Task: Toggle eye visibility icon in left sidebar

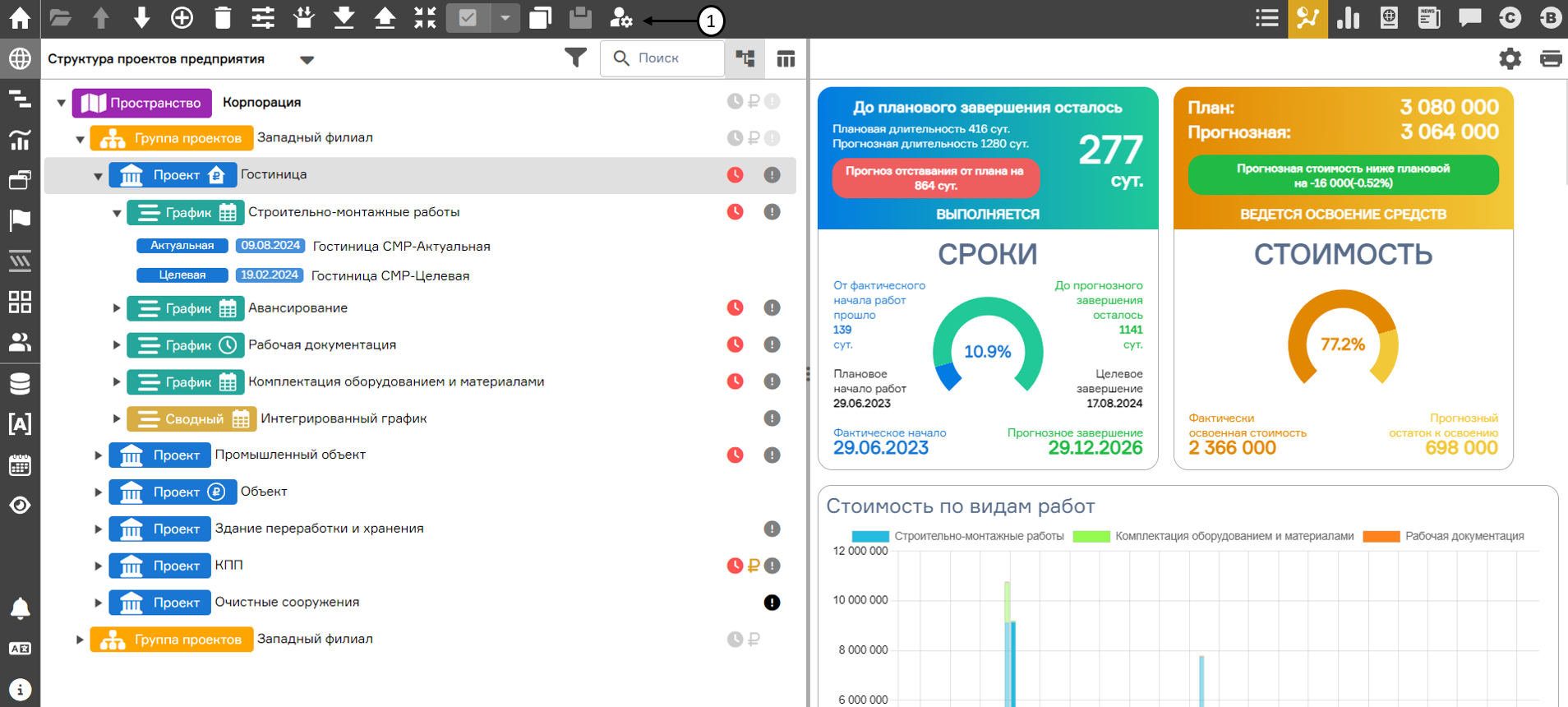Action: [20, 505]
